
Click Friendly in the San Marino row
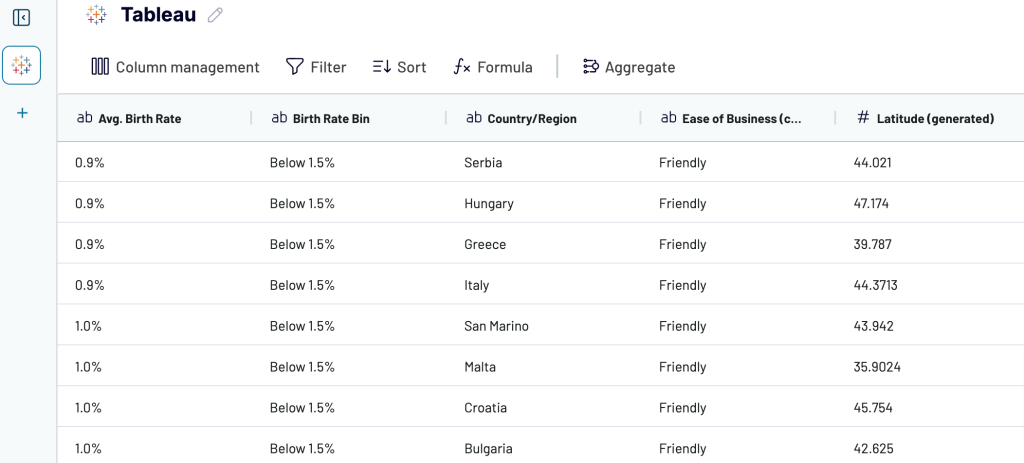pos(682,326)
